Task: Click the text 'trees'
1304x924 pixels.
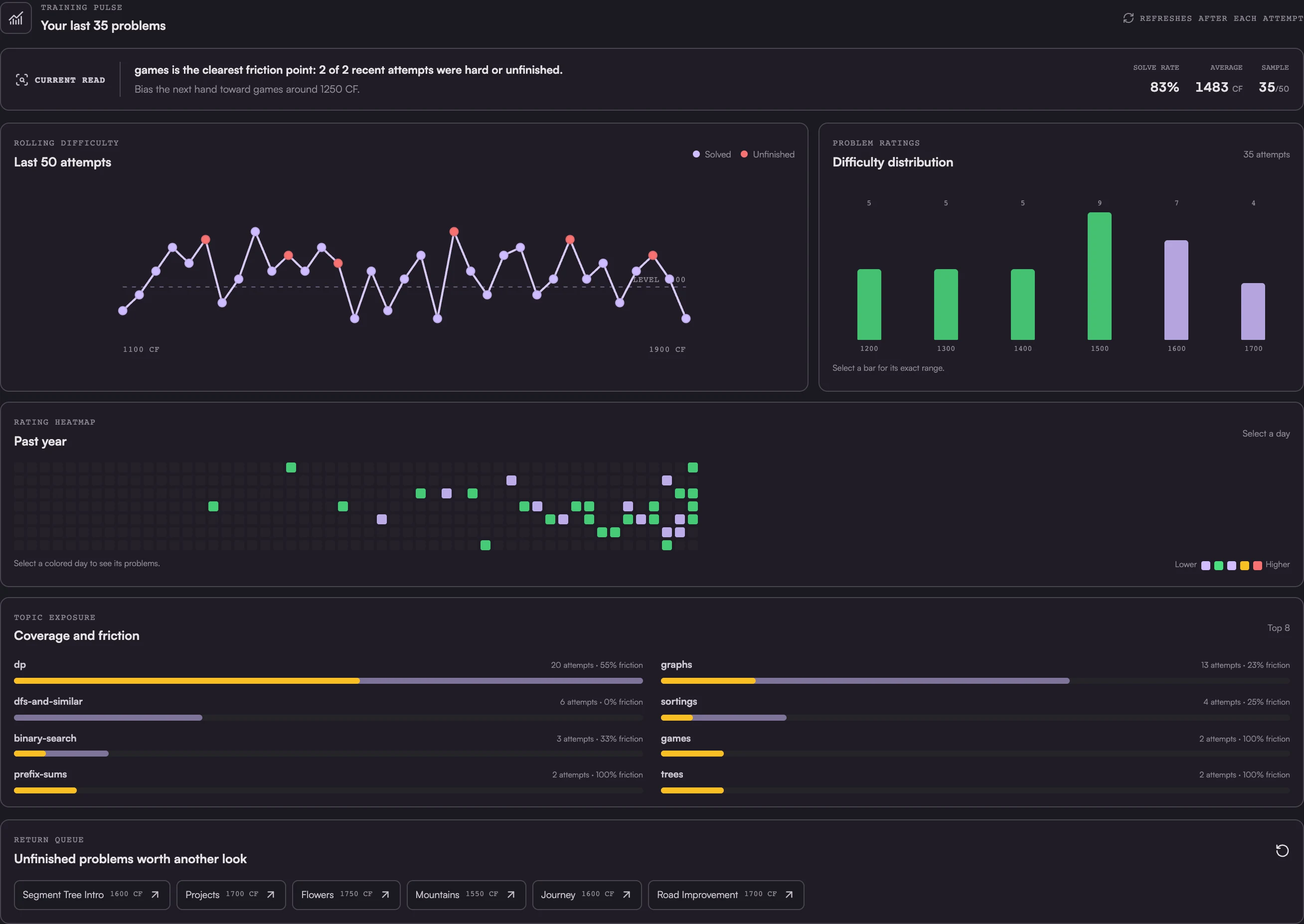Action: point(672,774)
